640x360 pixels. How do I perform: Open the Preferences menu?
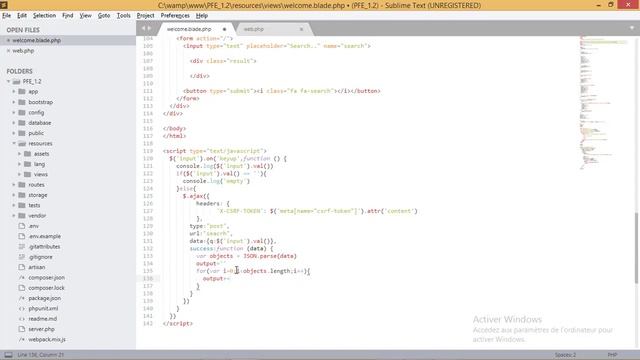175,16
